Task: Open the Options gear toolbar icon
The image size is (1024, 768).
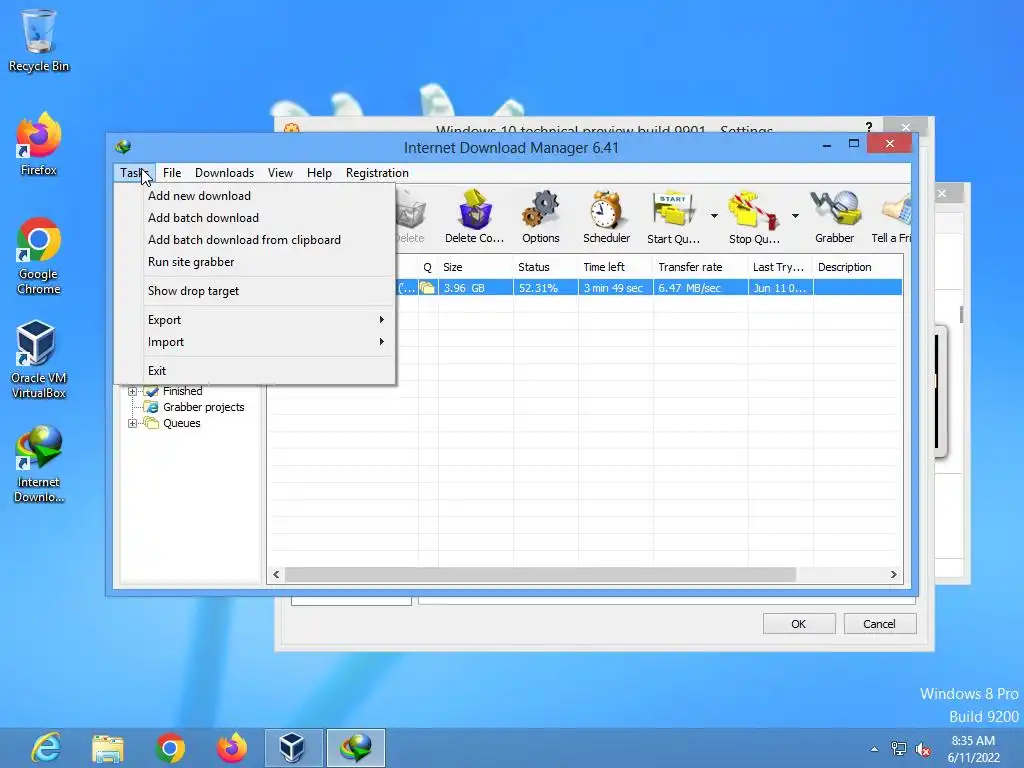Action: 541,217
